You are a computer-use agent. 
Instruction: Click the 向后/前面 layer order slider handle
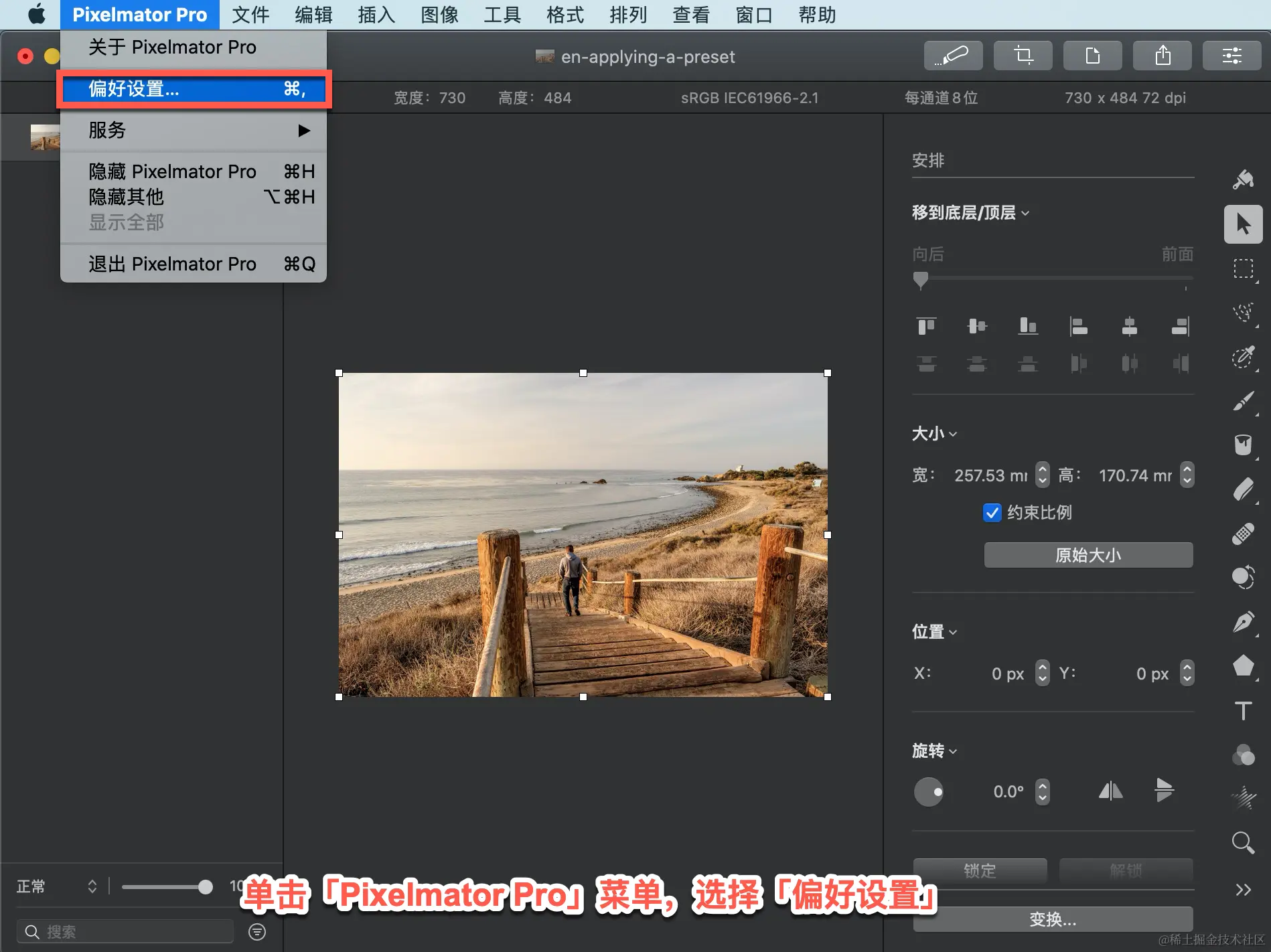point(921,280)
